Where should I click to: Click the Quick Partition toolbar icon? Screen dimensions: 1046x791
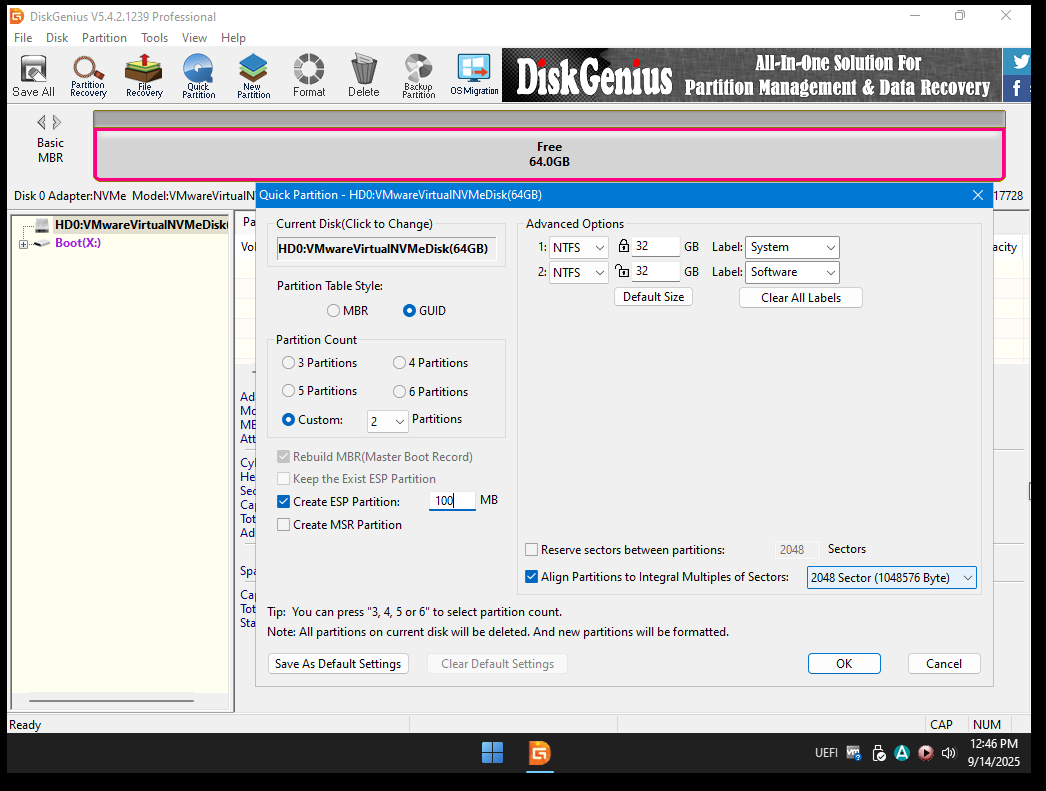coord(199,76)
